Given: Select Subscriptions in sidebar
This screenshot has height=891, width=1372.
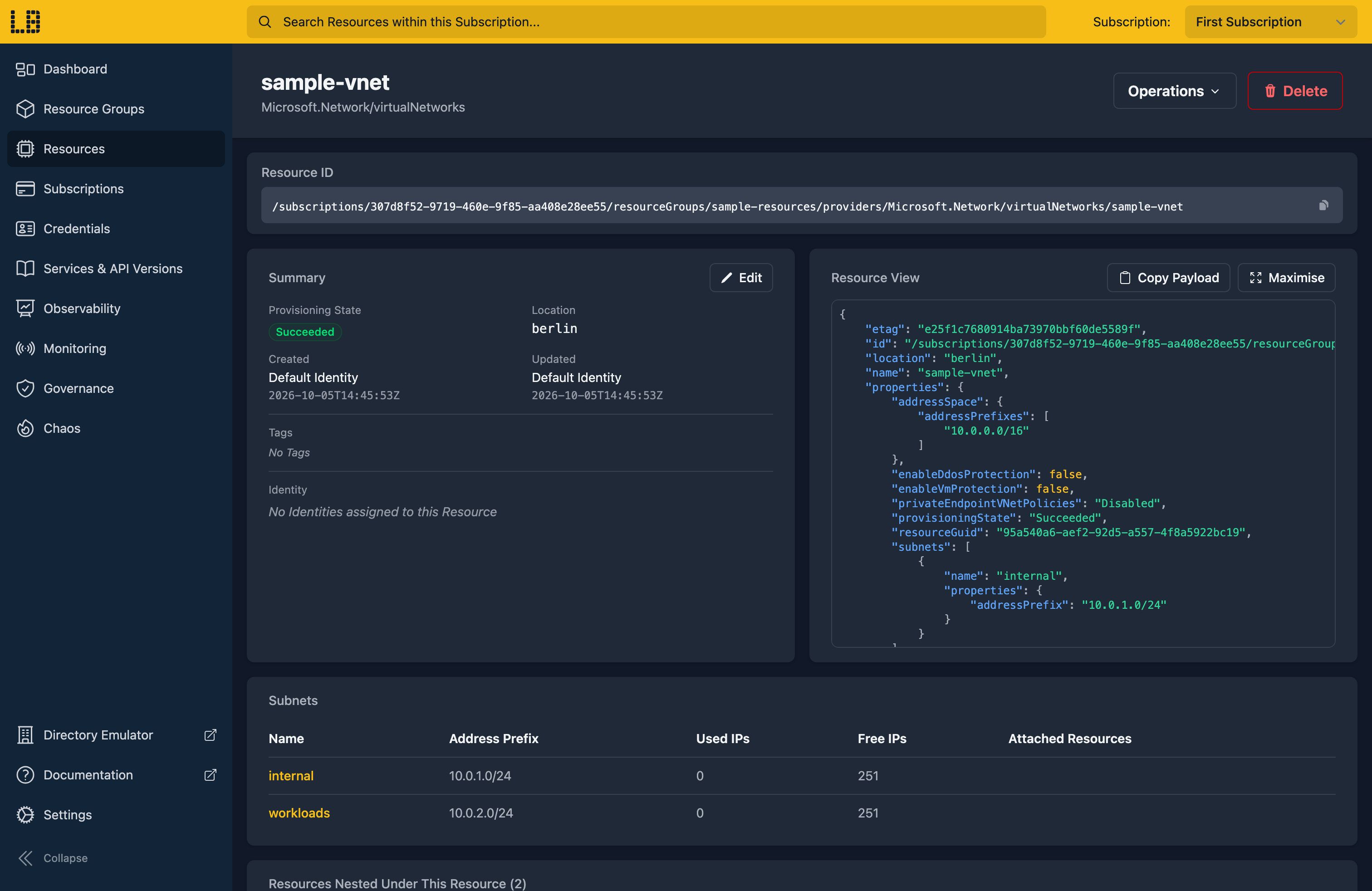Looking at the screenshot, I should [116, 189].
